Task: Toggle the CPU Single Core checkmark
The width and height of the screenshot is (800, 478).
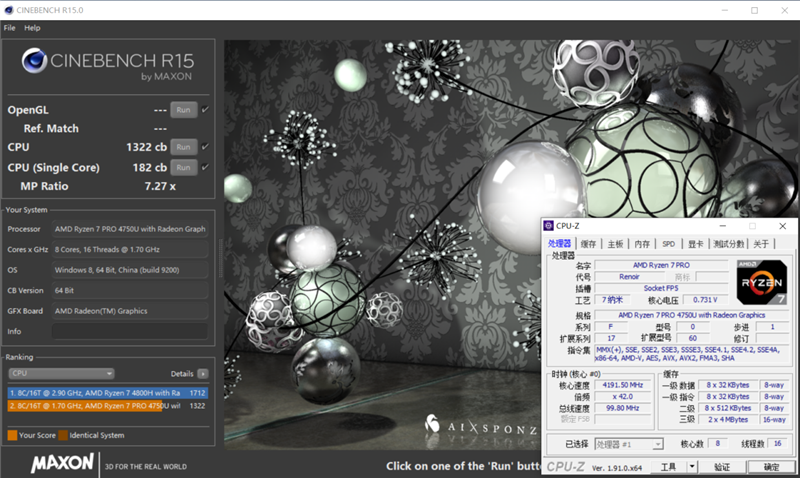Action: coord(205,167)
